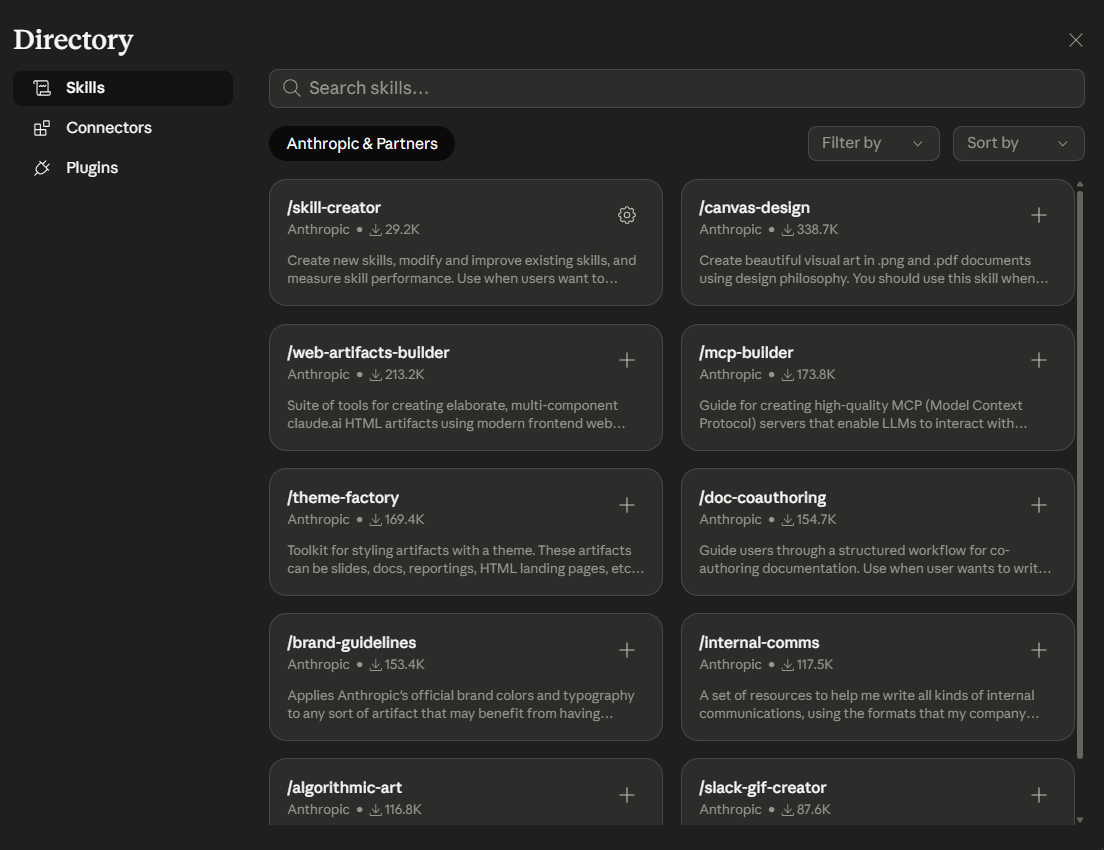Add the theme-factory skill
This screenshot has width=1104, height=850.
coord(627,505)
